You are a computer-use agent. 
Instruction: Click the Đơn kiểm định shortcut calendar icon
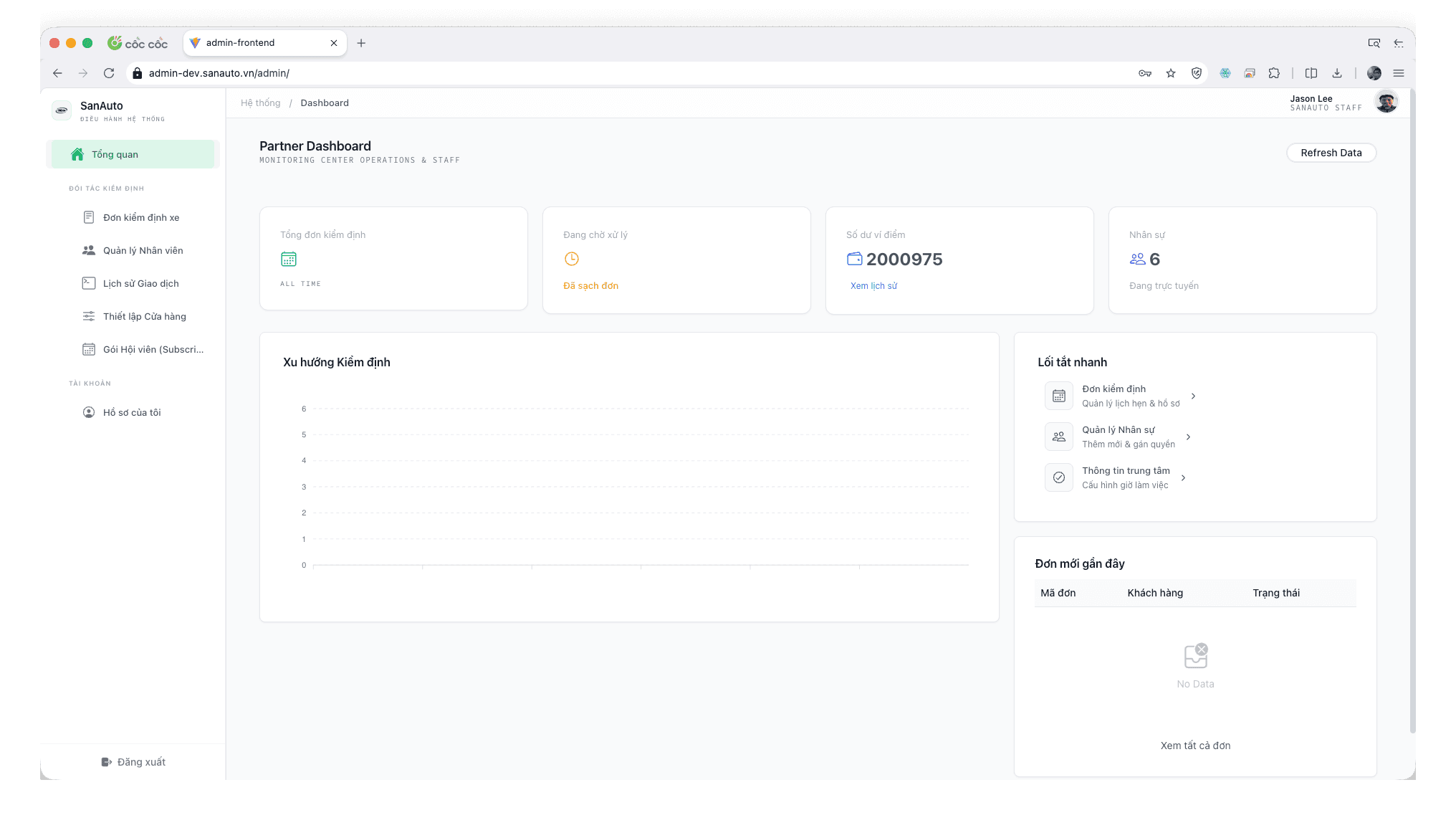click(1059, 396)
